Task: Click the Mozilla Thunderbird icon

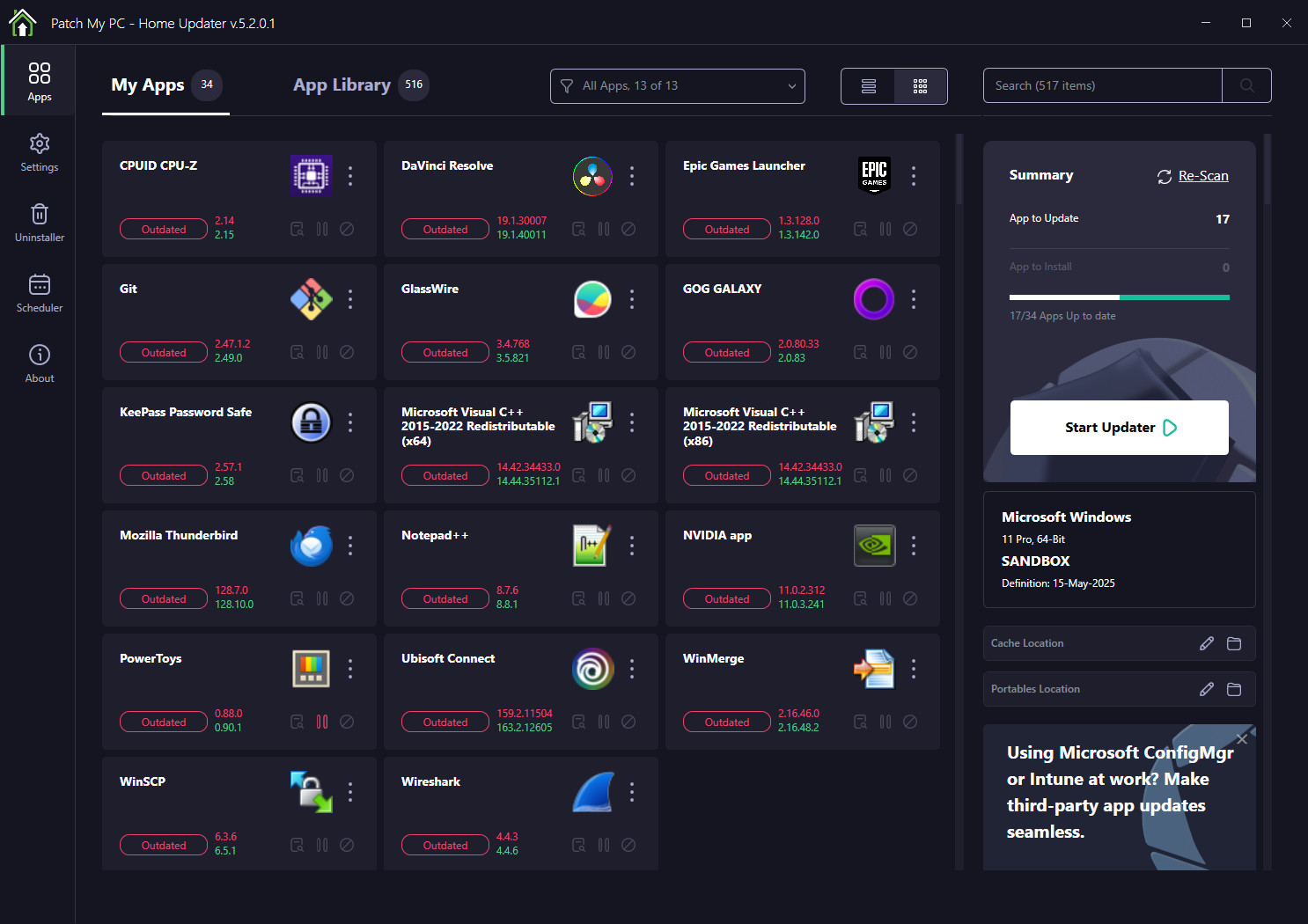Action: (x=312, y=546)
